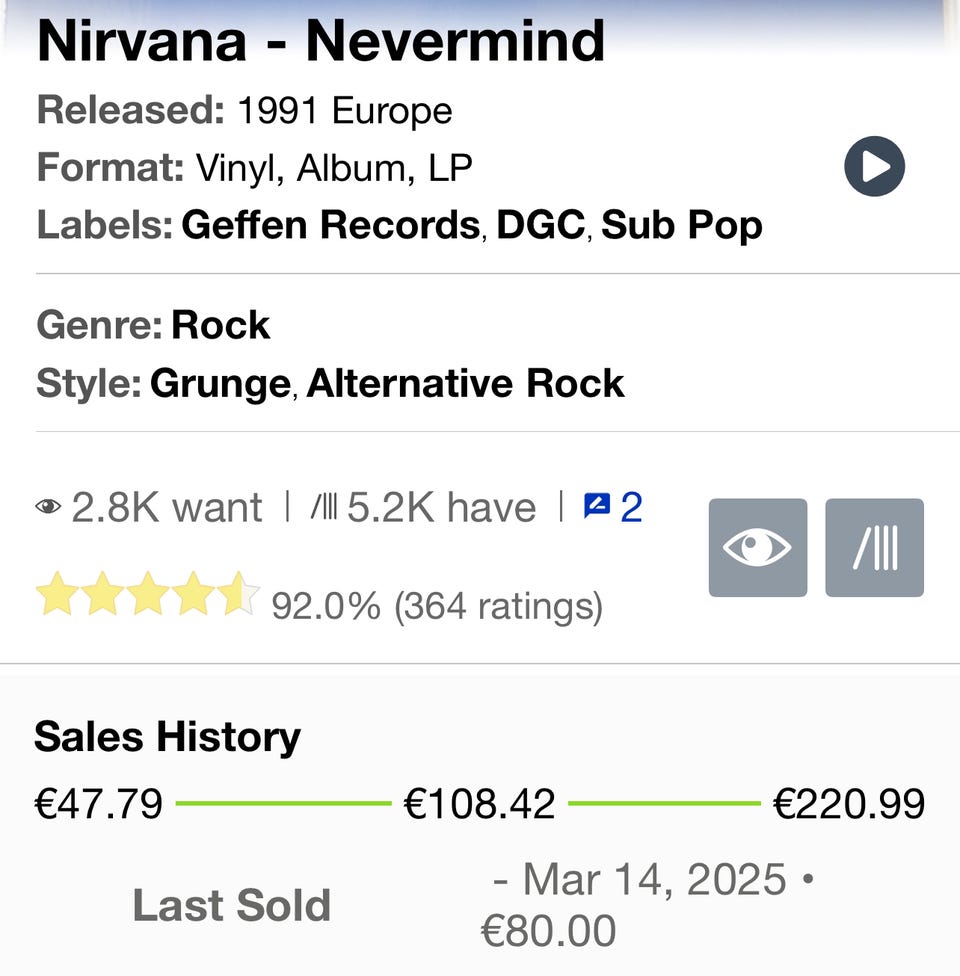The height and width of the screenshot is (976, 960).
Task: Open the DGC label link
Action: 540,225
